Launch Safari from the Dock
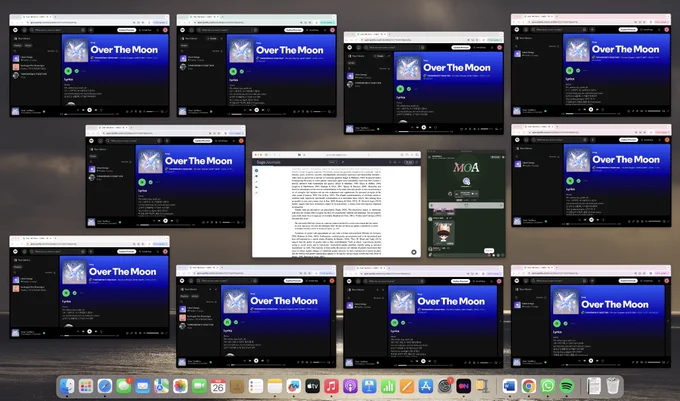 [x=105, y=386]
